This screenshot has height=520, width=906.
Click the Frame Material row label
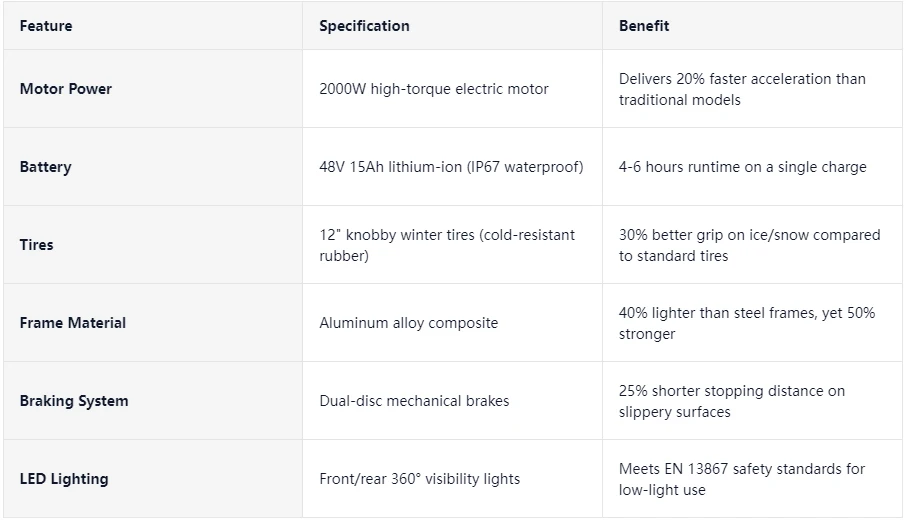pyautogui.click(x=72, y=323)
